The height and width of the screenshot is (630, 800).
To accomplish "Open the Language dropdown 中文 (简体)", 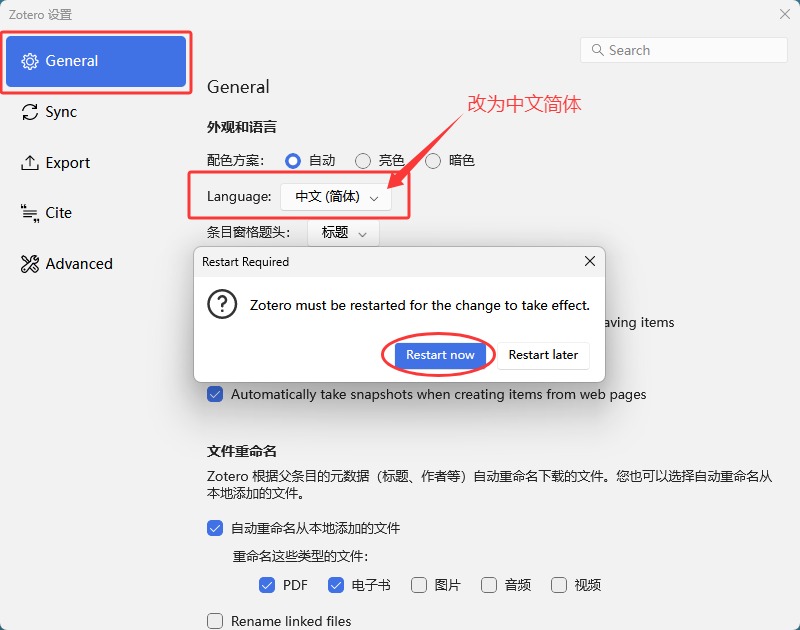I will [336, 197].
